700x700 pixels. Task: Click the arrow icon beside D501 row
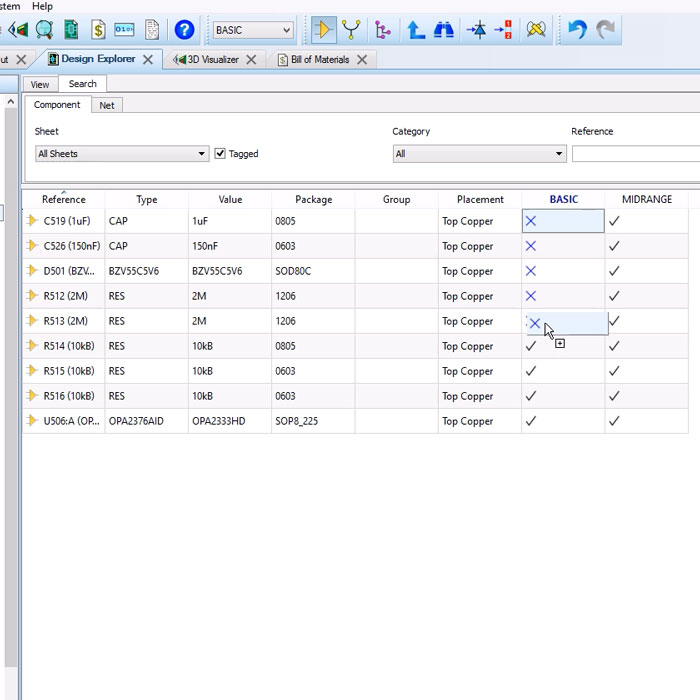32,271
